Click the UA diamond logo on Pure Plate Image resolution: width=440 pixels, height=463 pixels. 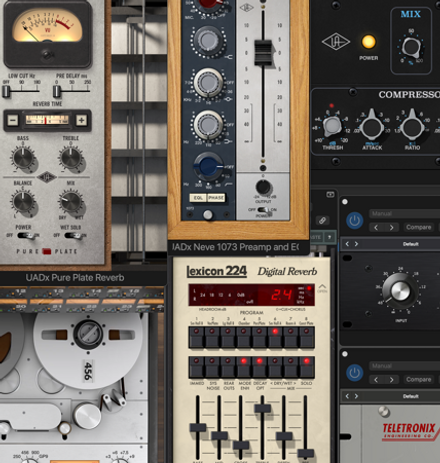click(46, 177)
